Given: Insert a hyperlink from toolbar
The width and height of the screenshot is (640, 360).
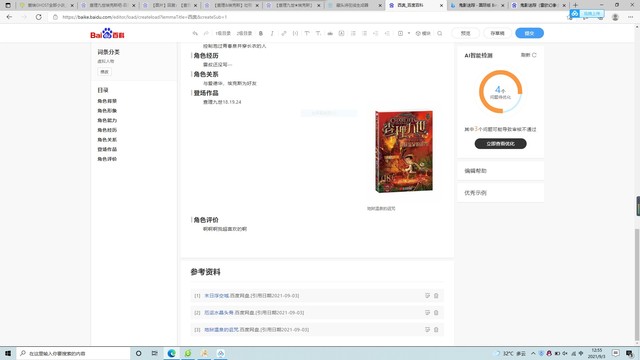Looking at the screenshot, I should [x=284, y=33].
